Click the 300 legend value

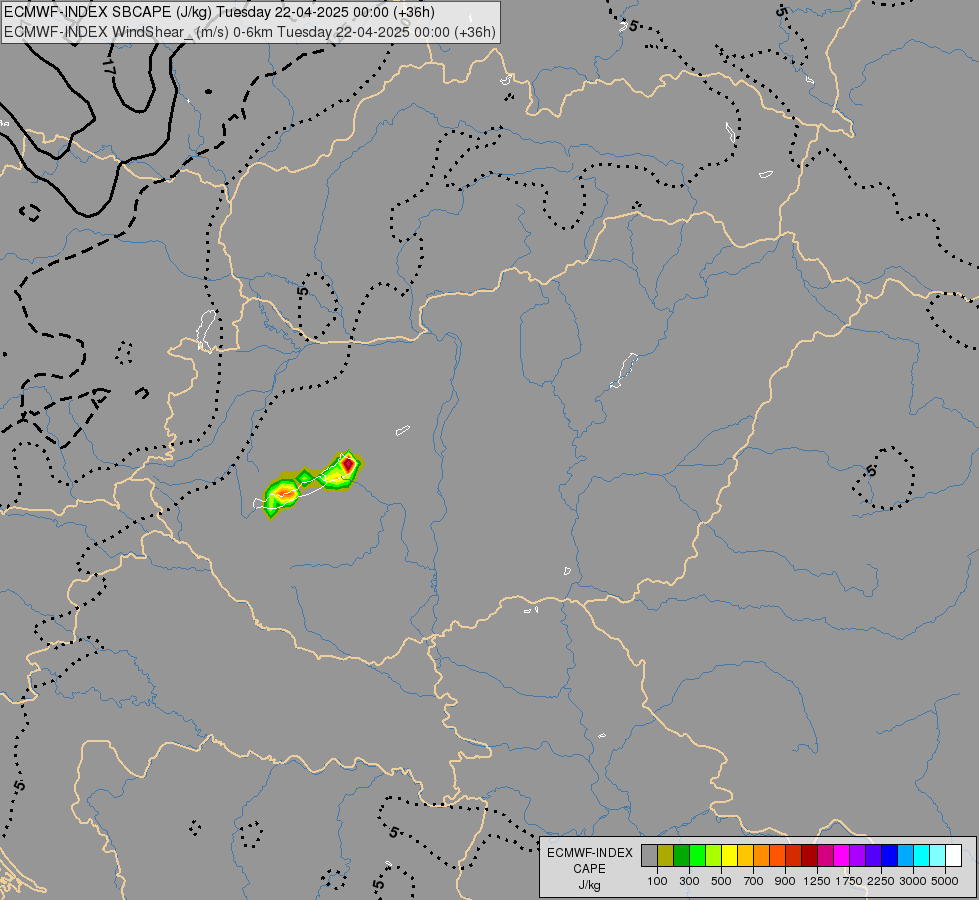(x=689, y=881)
